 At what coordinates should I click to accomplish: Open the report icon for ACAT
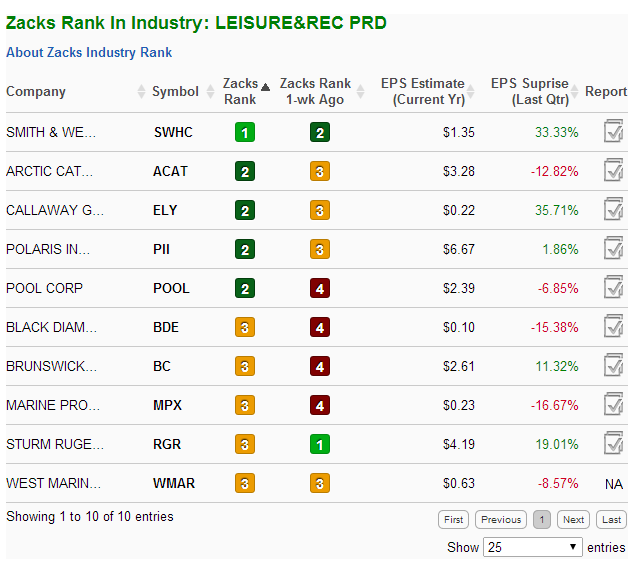(x=613, y=170)
